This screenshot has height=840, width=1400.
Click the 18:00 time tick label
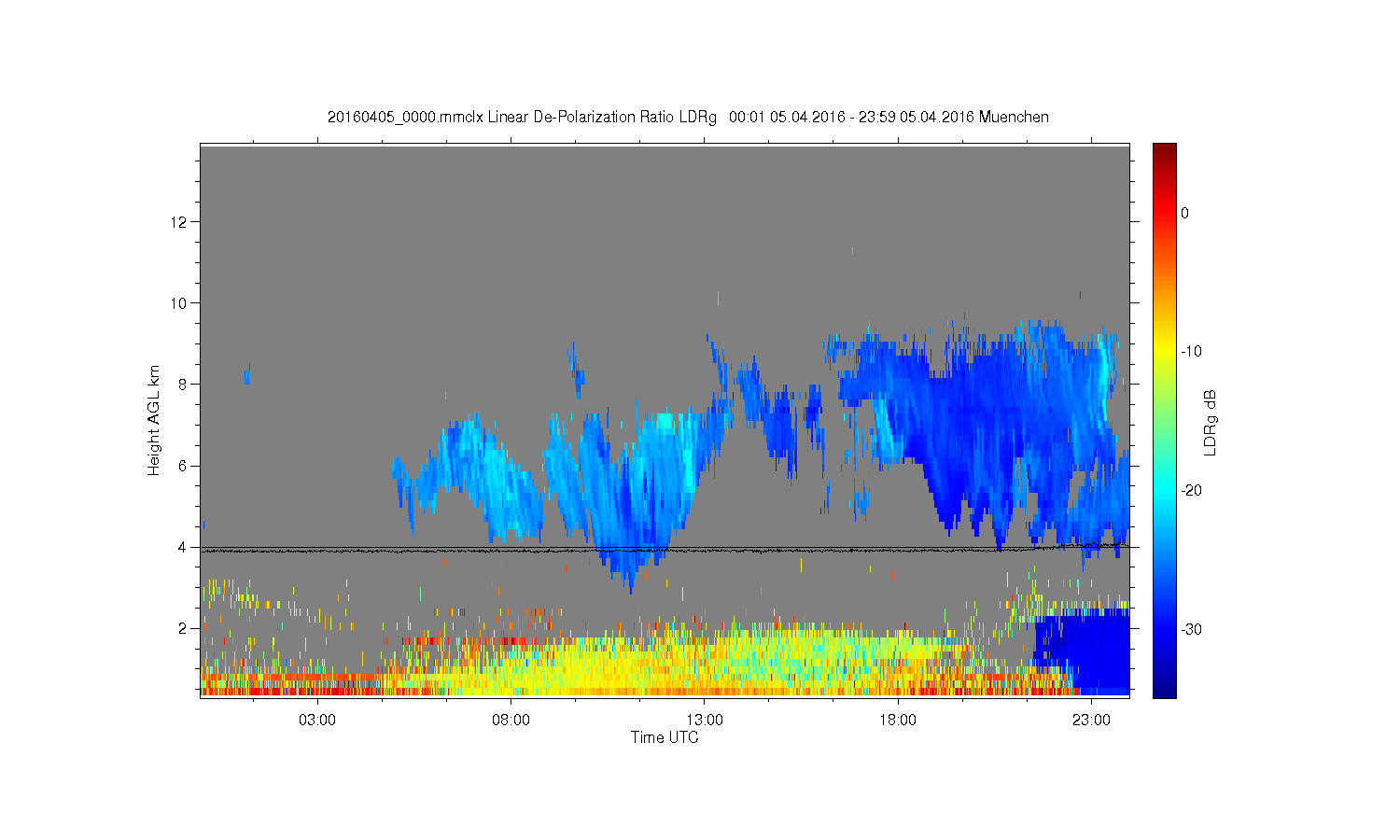898,720
